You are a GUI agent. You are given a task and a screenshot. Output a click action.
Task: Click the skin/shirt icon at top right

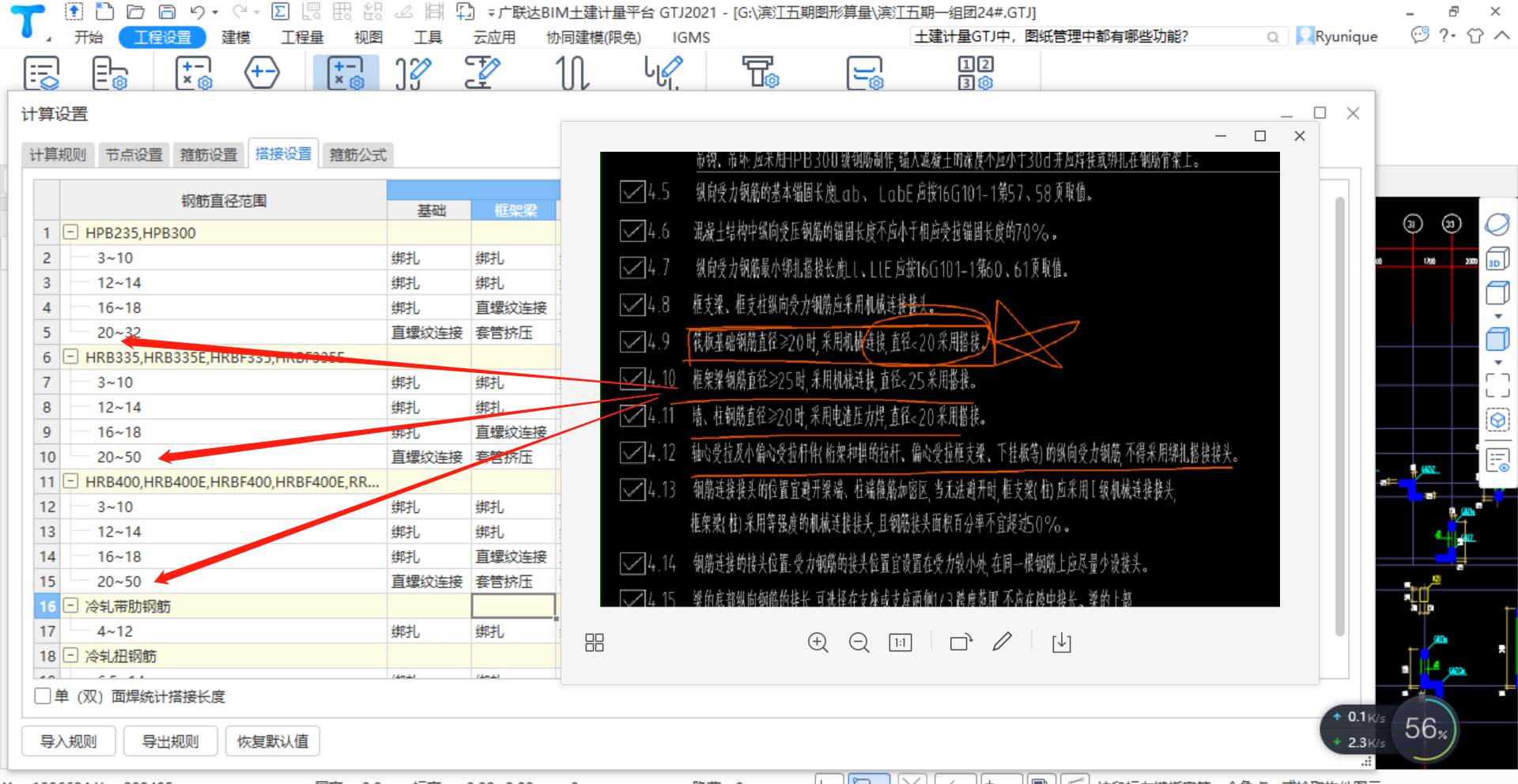(x=1475, y=36)
